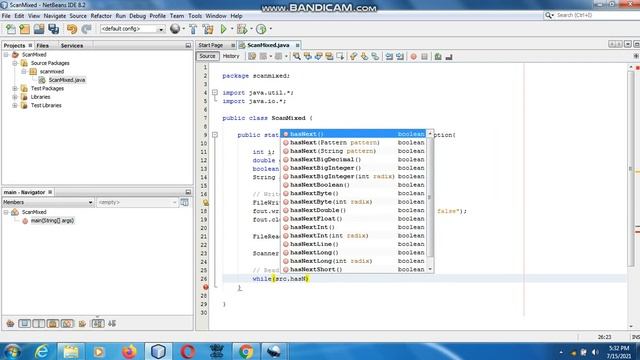The image size is (640, 360).
Task: Select hasNextDouble() in the completion list
Action: [x=354, y=210]
